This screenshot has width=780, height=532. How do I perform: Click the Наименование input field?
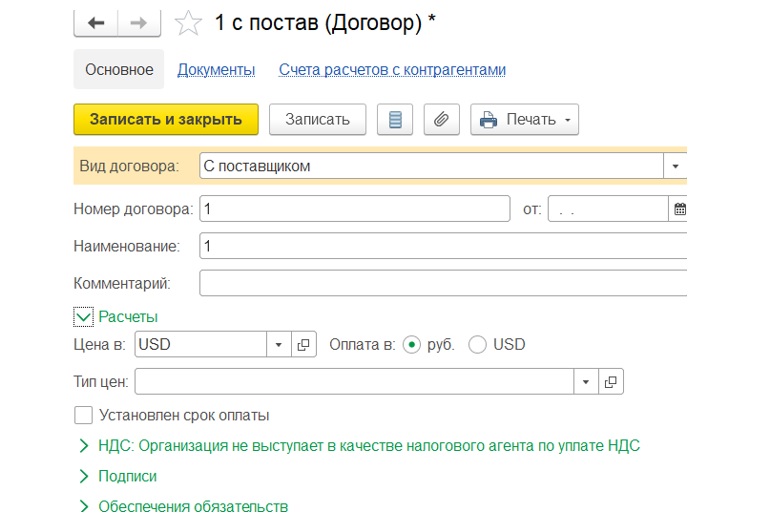tap(443, 246)
